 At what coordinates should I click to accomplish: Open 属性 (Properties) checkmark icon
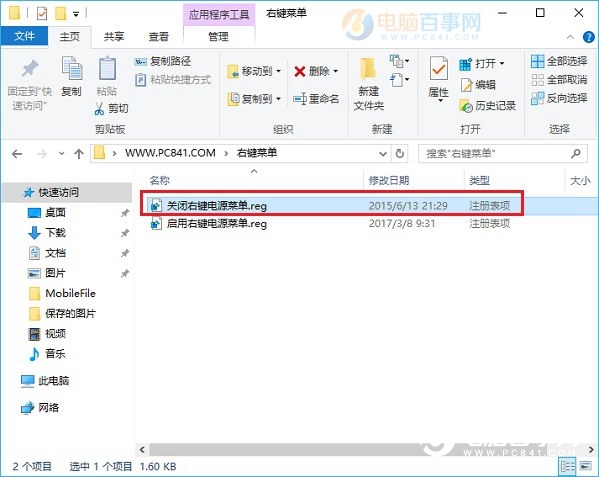(438, 69)
